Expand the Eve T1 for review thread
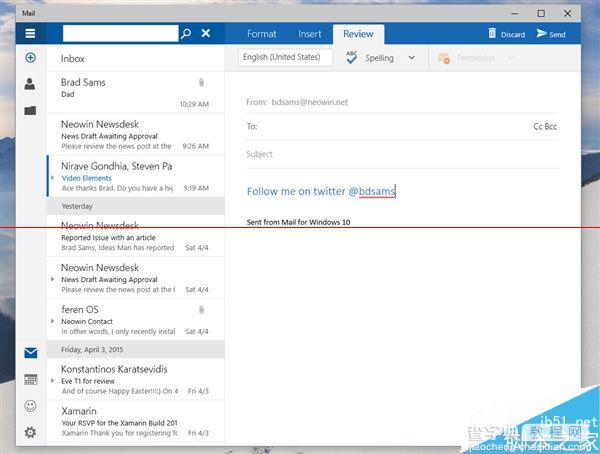The height and width of the screenshot is (454, 600). [x=53, y=381]
